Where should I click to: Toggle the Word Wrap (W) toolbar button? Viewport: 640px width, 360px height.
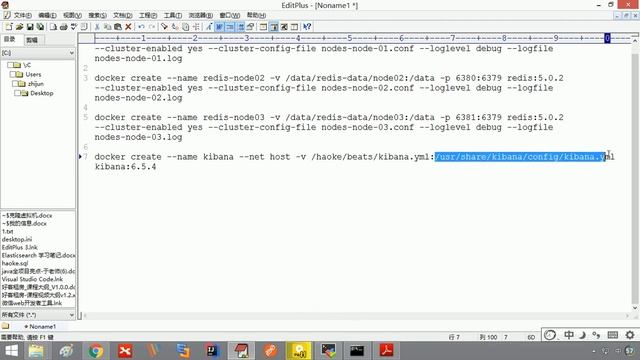[220, 27]
